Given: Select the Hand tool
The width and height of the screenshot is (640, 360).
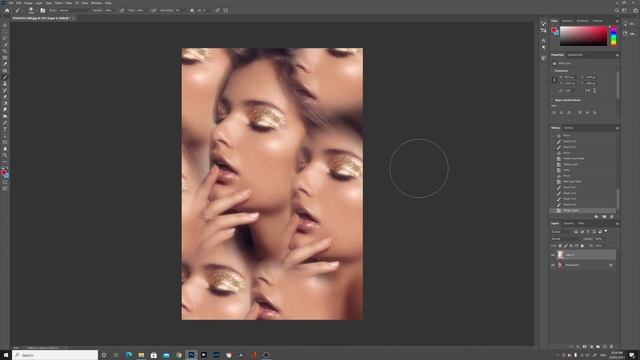Looking at the screenshot, I should (x=5, y=149).
